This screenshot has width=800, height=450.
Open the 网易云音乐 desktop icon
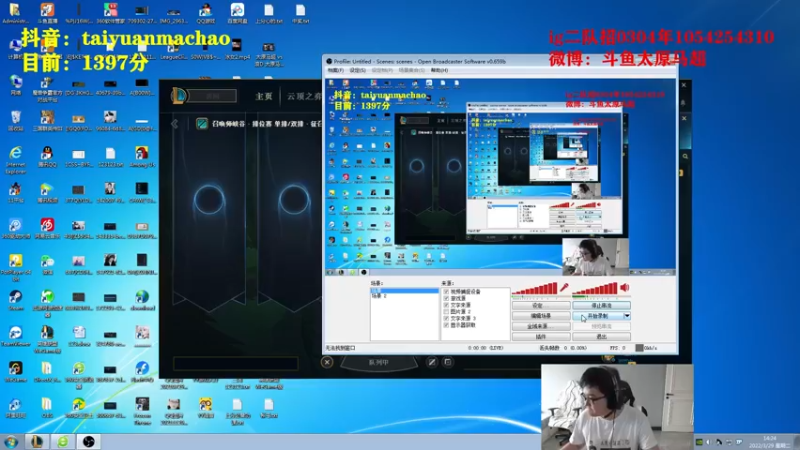pos(47,229)
